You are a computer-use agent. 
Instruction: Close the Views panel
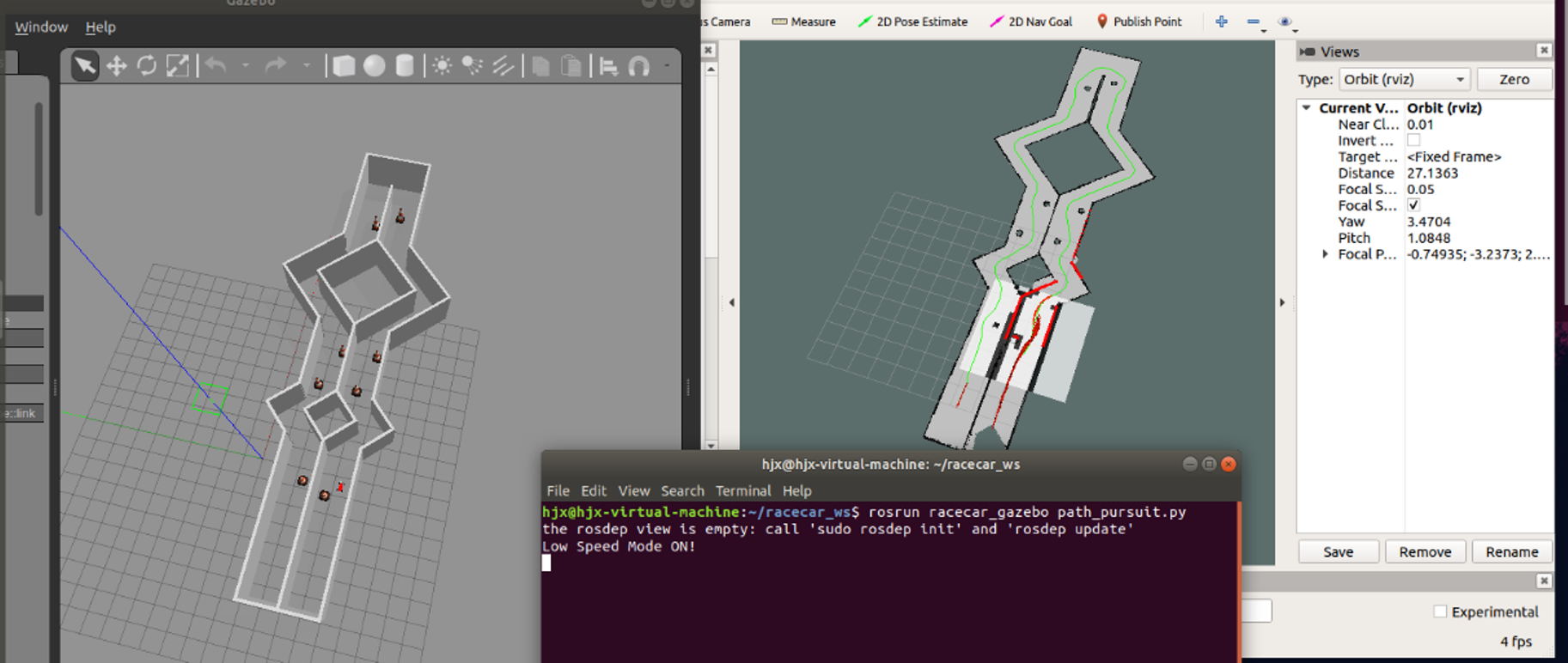(x=1543, y=51)
